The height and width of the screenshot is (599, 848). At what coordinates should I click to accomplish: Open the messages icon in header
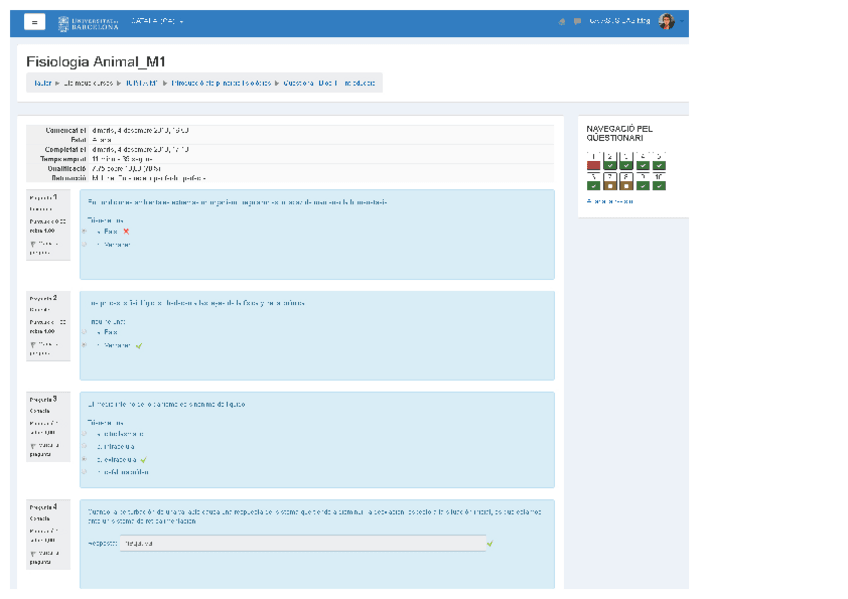[577, 22]
